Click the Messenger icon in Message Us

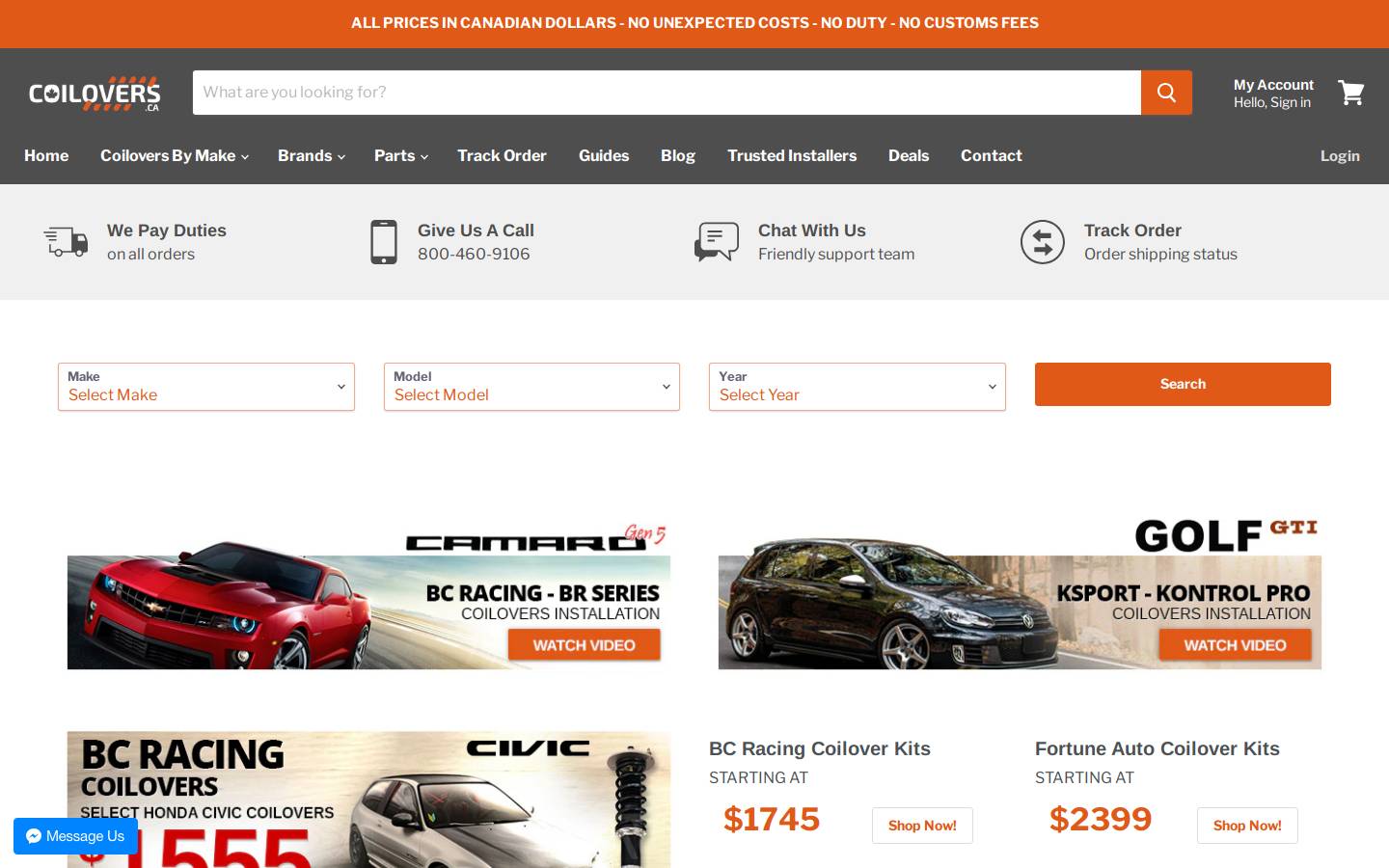(34, 836)
